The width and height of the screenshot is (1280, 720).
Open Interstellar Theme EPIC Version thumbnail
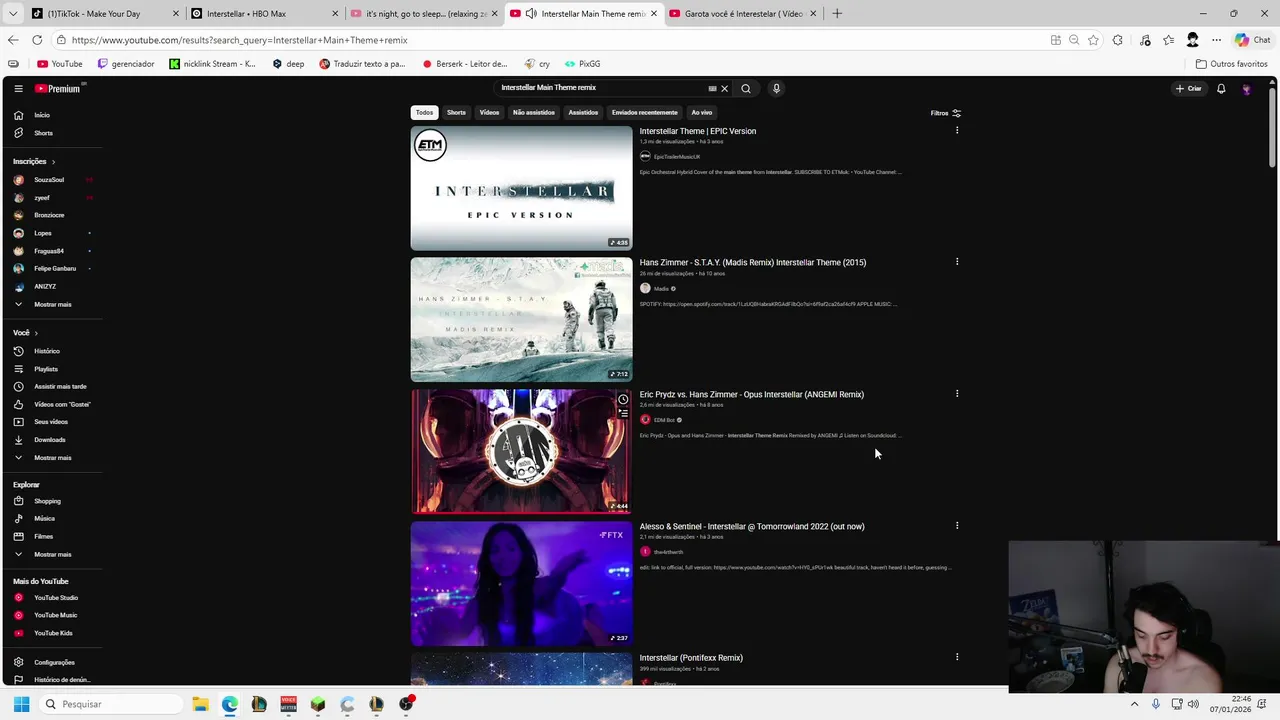[521, 188]
